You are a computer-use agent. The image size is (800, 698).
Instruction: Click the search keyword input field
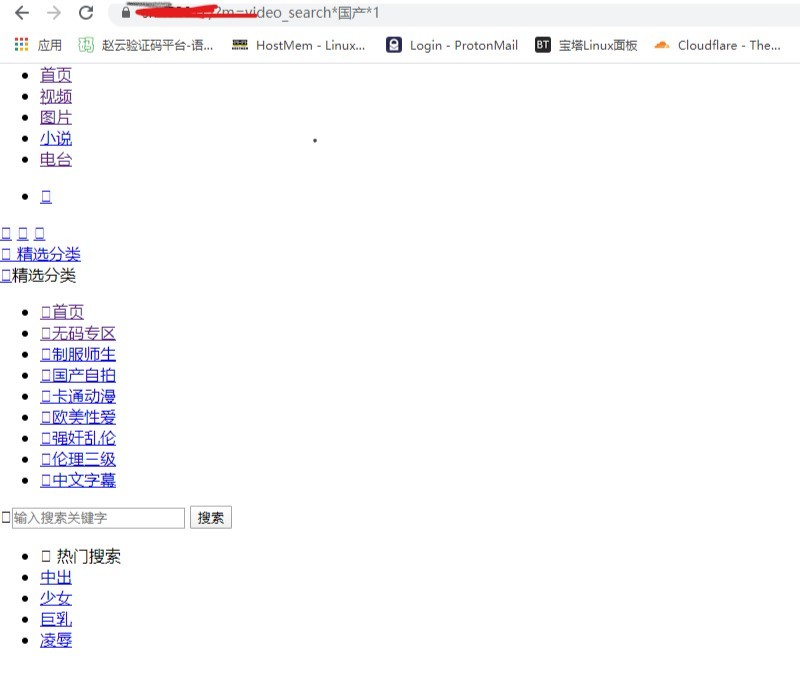(96, 518)
